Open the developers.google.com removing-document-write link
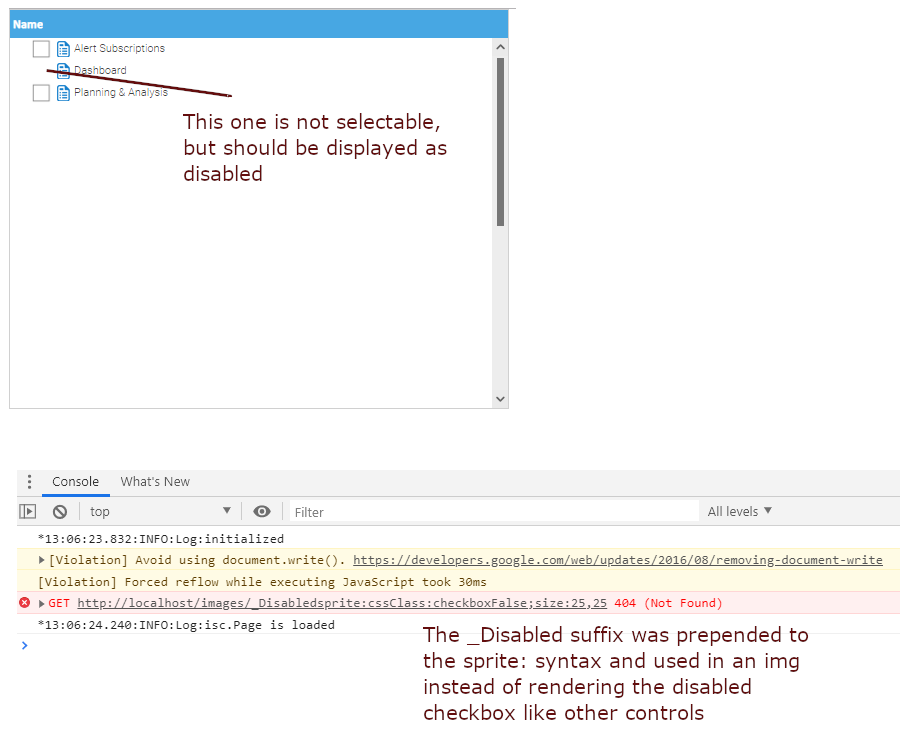 click(x=618, y=560)
